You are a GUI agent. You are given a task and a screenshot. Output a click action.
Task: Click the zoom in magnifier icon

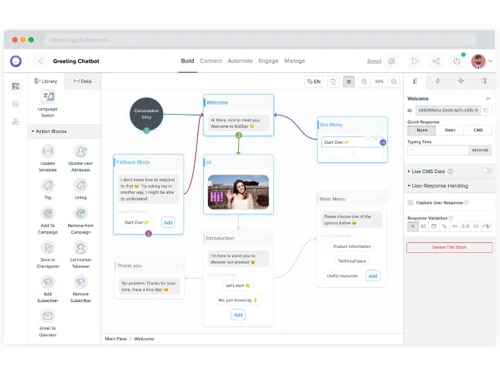click(x=394, y=81)
